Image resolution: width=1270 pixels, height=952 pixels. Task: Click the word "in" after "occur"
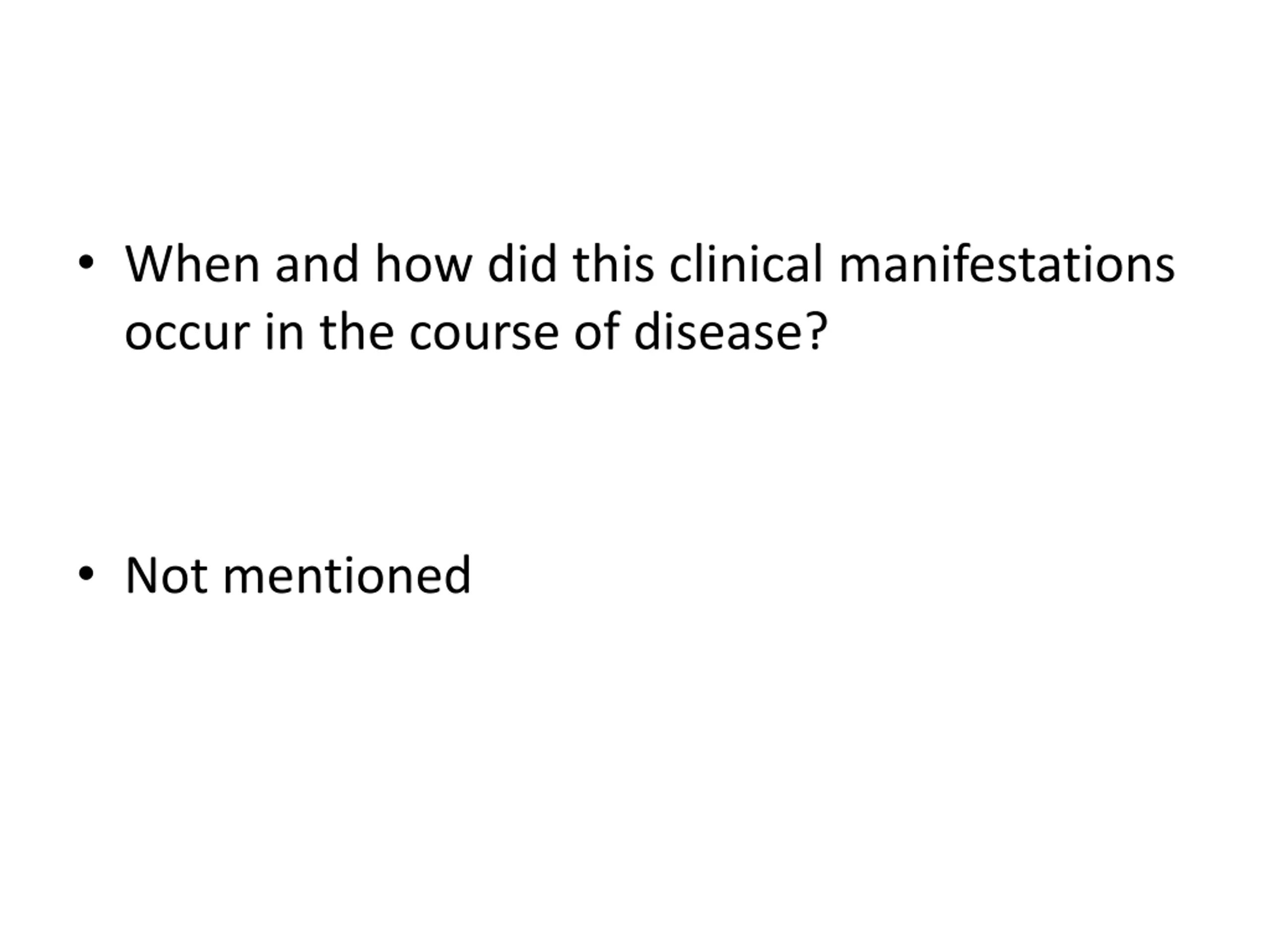tap(284, 331)
